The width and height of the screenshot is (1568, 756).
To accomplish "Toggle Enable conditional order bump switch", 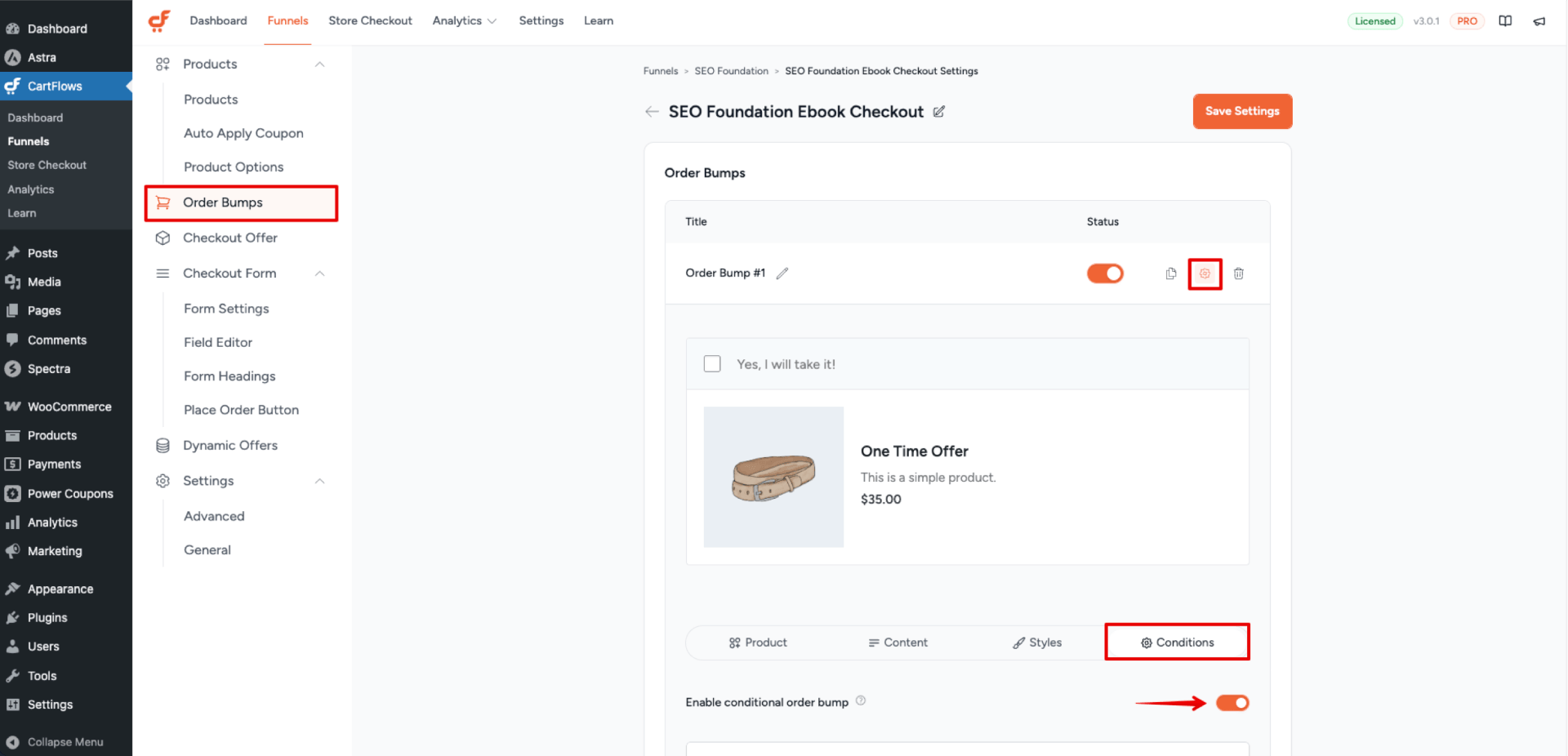I will coord(1232,702).
